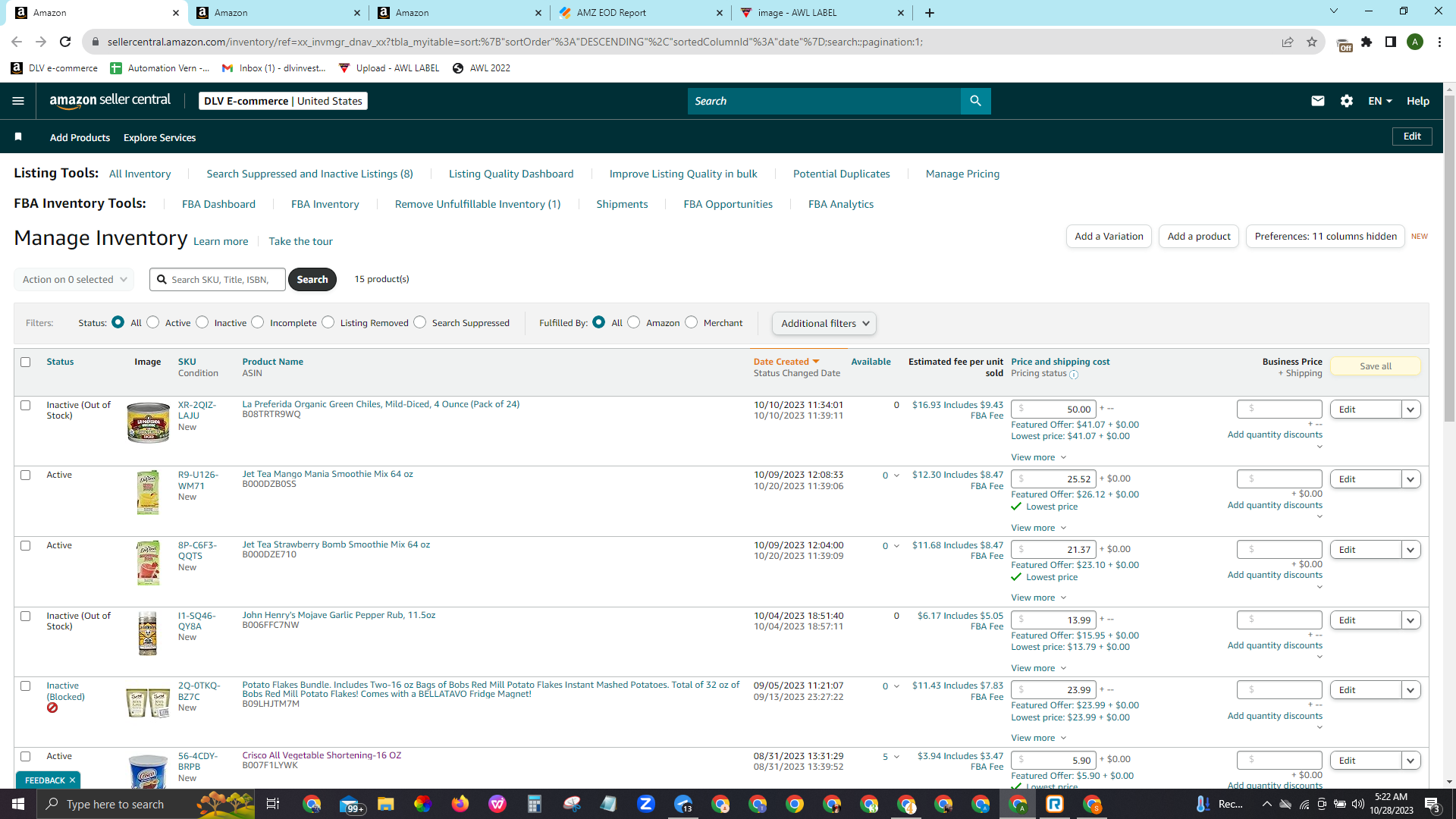Select the Active status radio button

(153, 322)
